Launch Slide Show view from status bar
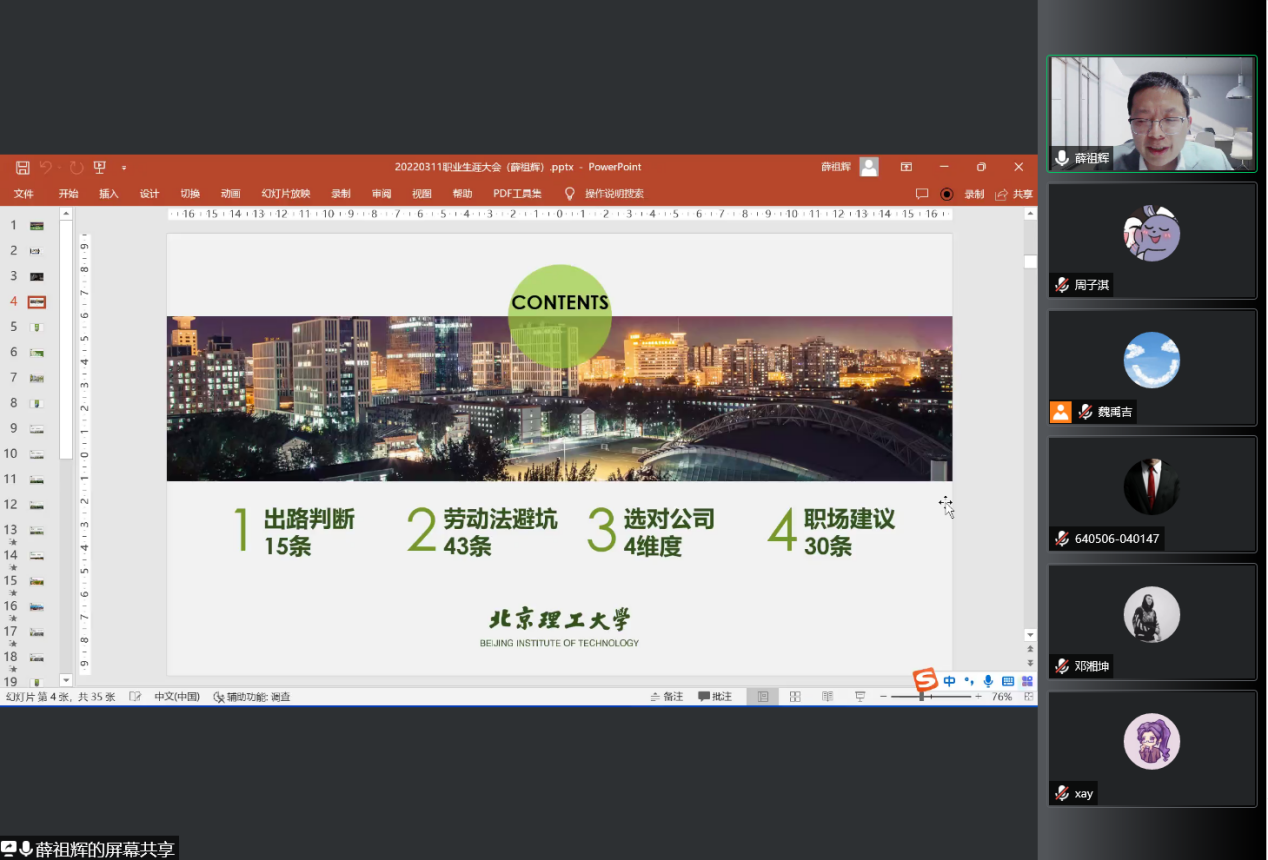This screenshot has width=1268, height=860. click(859, 697)
